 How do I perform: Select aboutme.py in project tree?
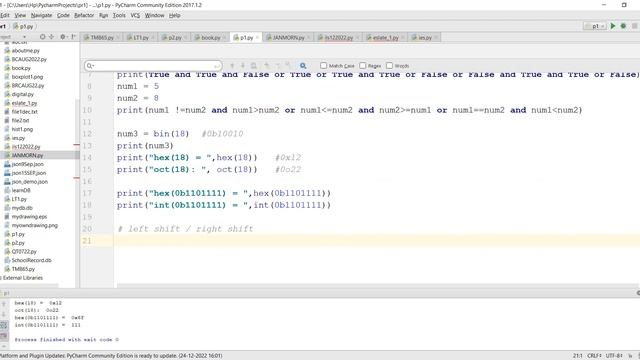click(26, 51)
